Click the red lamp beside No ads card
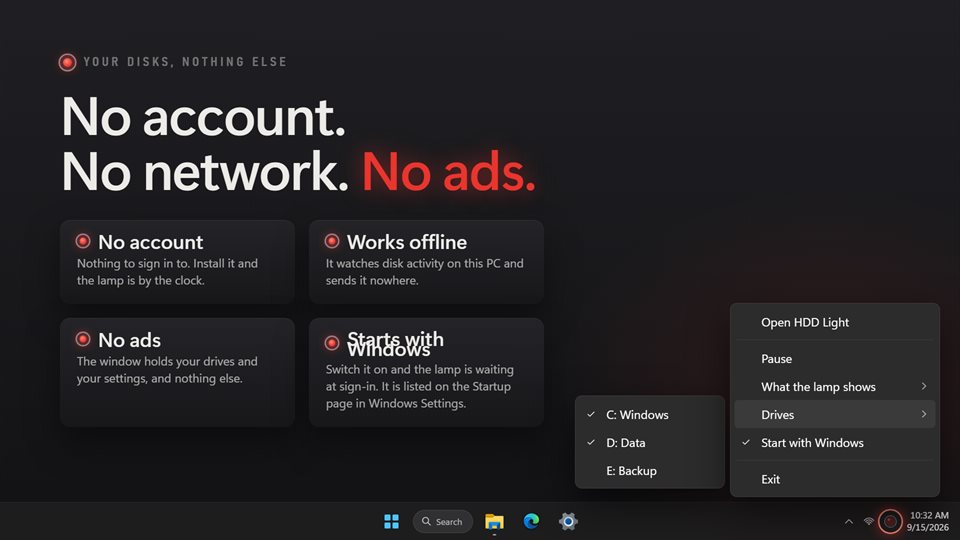 83,339
